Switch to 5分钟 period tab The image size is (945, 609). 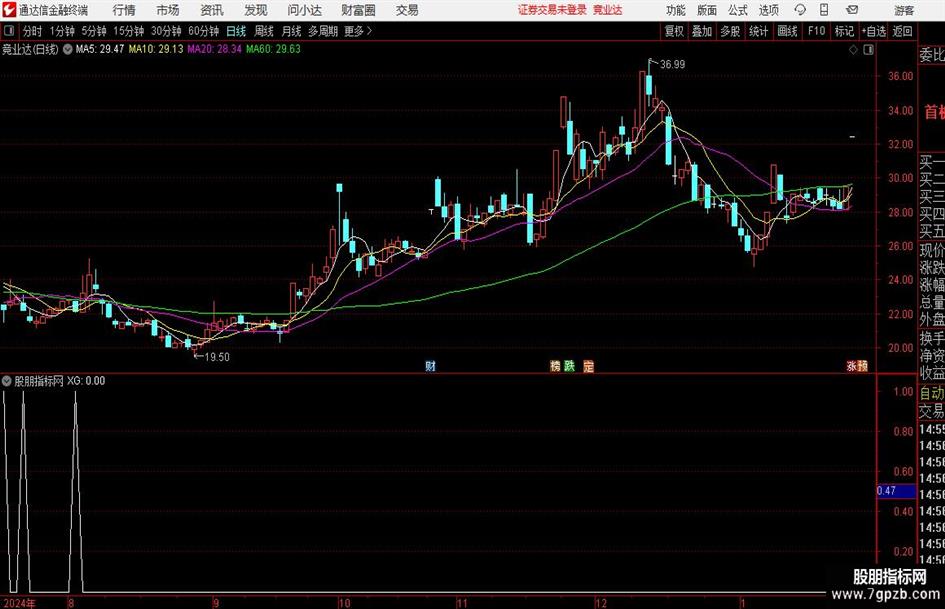[94, 31]
